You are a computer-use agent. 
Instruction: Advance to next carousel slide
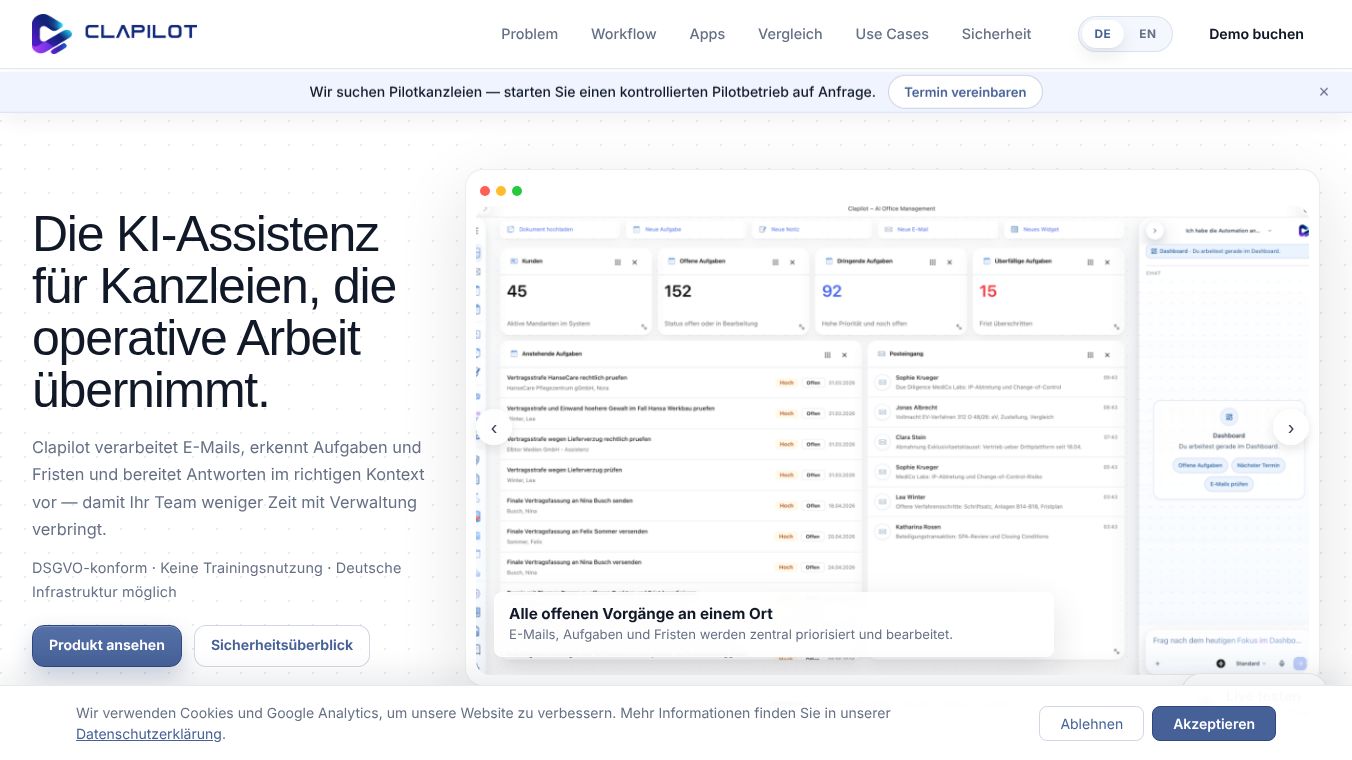1291,428
